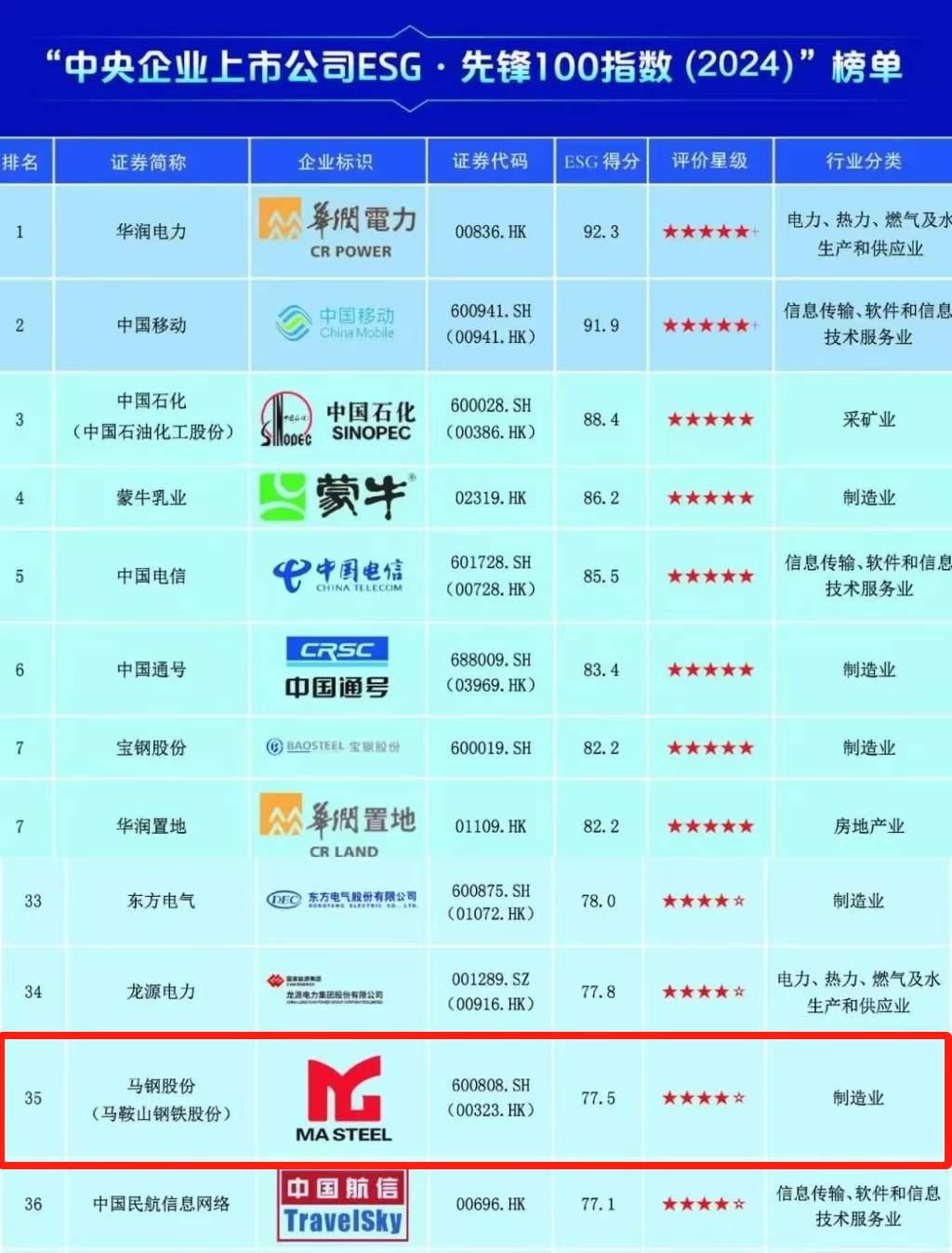Click the star rating for 蒙牛乳业
Viewport: 952px width, 1253px height.
point(710,497)
